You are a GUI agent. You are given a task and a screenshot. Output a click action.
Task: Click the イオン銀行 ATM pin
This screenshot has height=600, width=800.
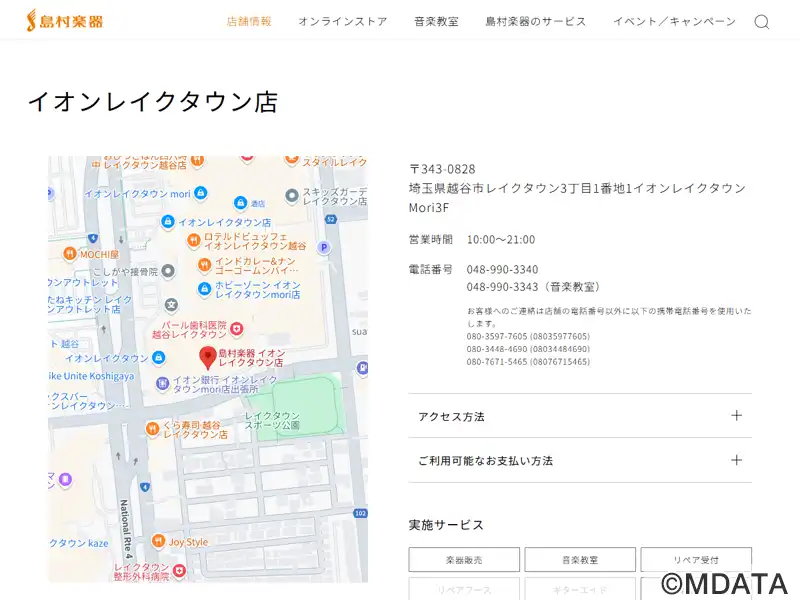(162, 383)
